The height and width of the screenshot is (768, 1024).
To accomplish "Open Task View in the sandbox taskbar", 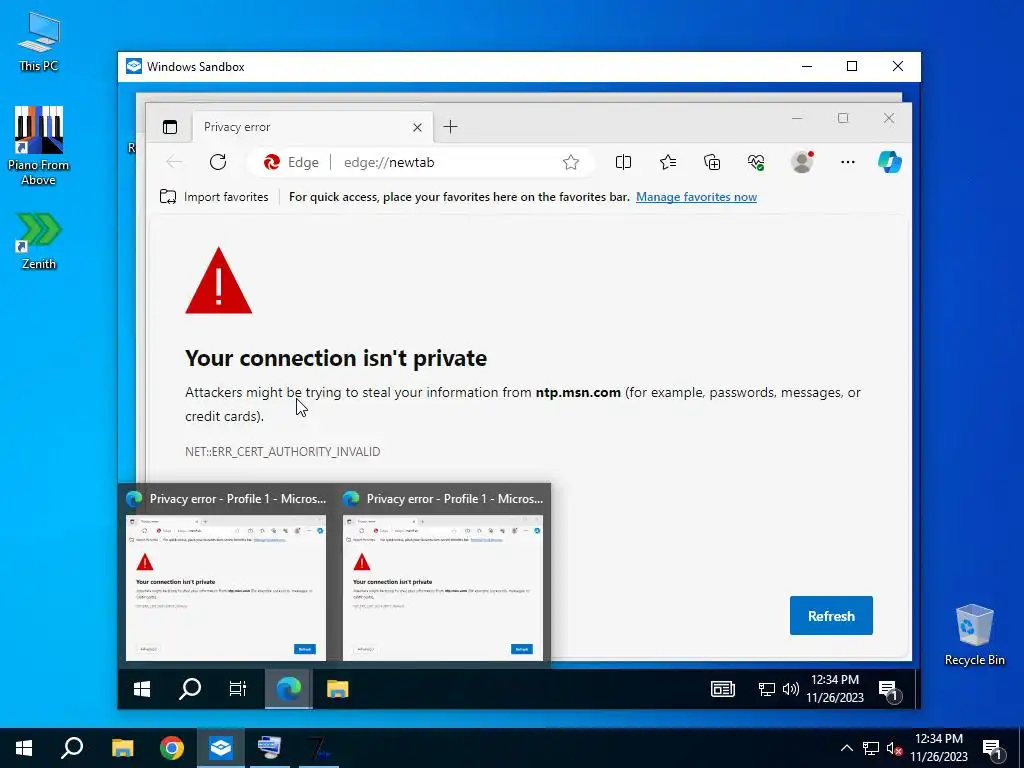I will tap(238, 689).
